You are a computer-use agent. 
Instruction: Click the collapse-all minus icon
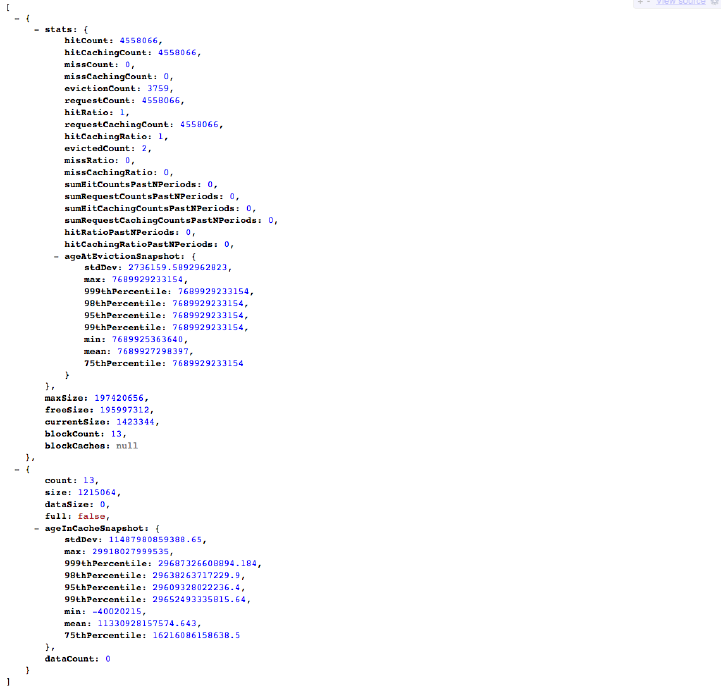click(x=648, y=2)
